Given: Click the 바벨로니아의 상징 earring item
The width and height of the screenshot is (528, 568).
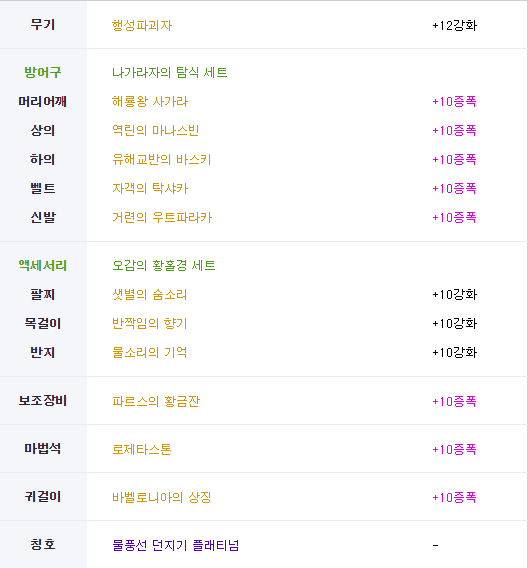Looking at the screenshot, I should pyautogui.click(x=162, y=497).
